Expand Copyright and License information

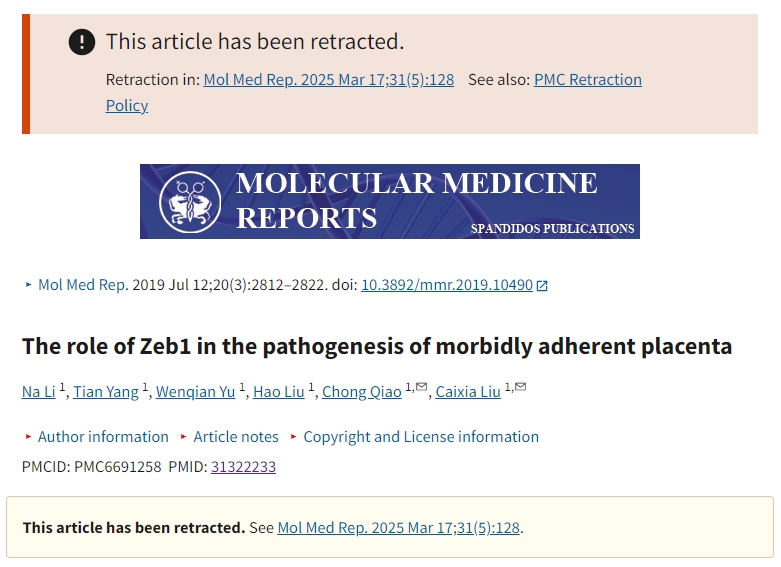coord(414,437)
